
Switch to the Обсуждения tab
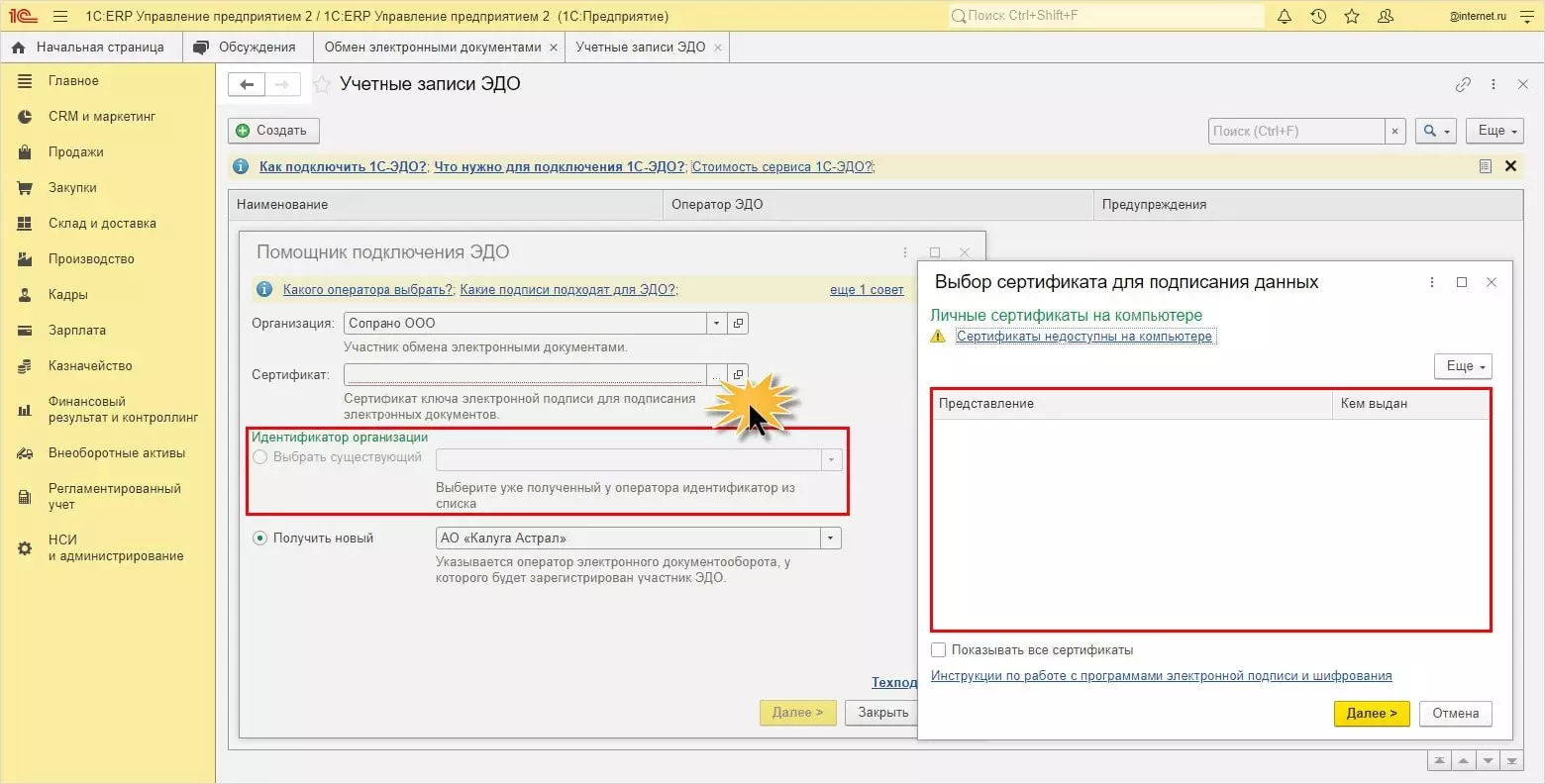pyautogui.click(x=248, y=48)
